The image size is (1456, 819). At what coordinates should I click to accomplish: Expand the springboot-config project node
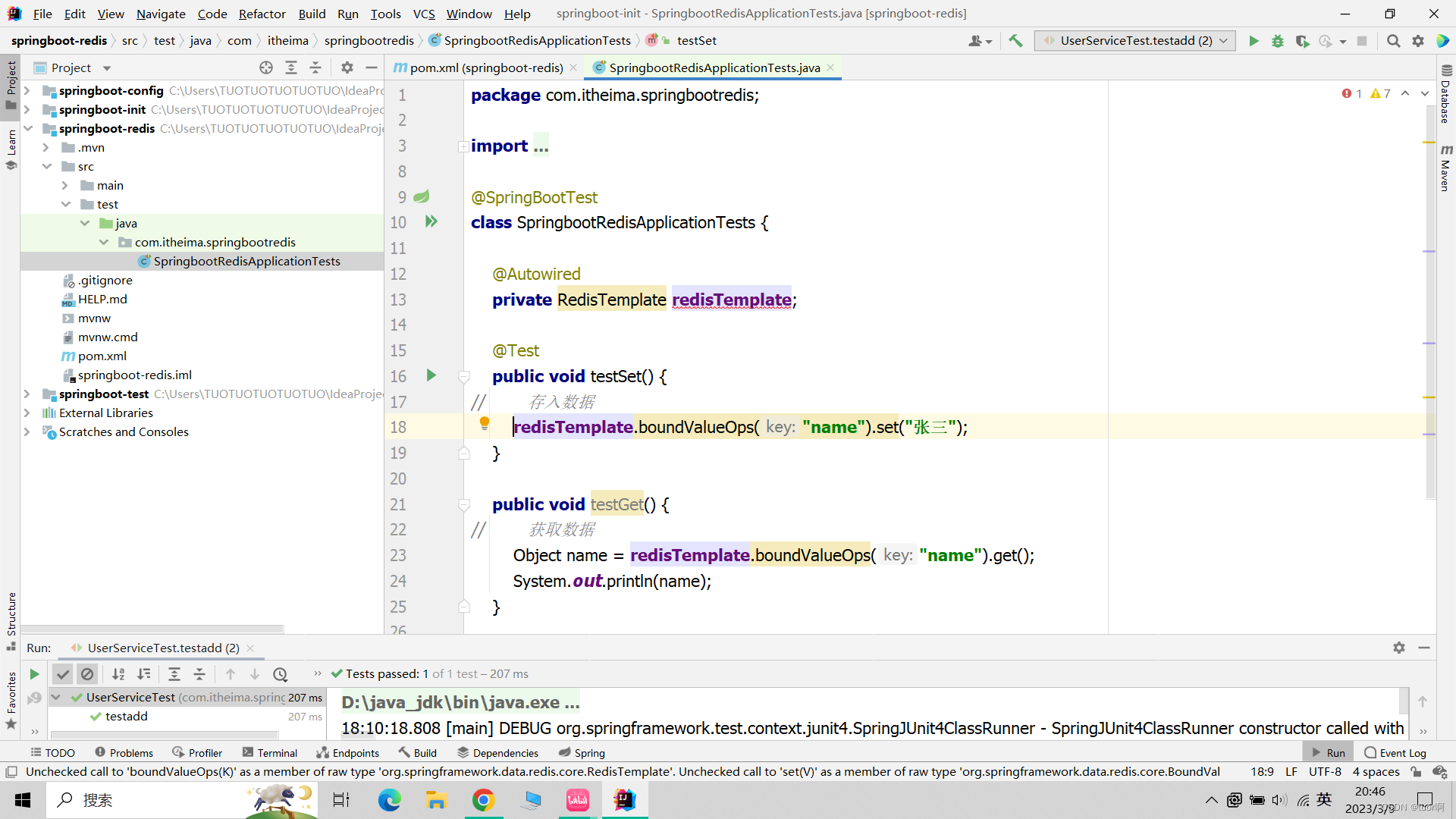click(27, 90)
